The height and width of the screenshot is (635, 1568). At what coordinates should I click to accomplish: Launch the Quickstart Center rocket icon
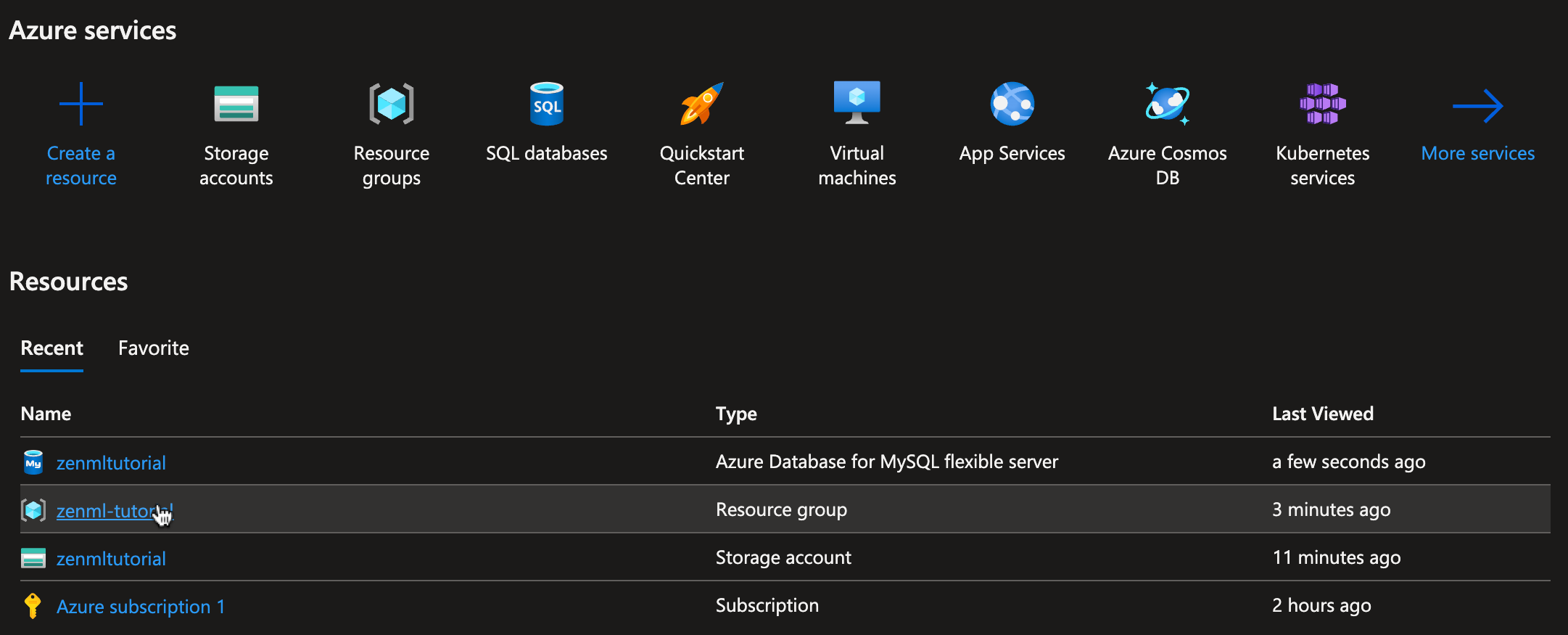[x=702, y=104]
